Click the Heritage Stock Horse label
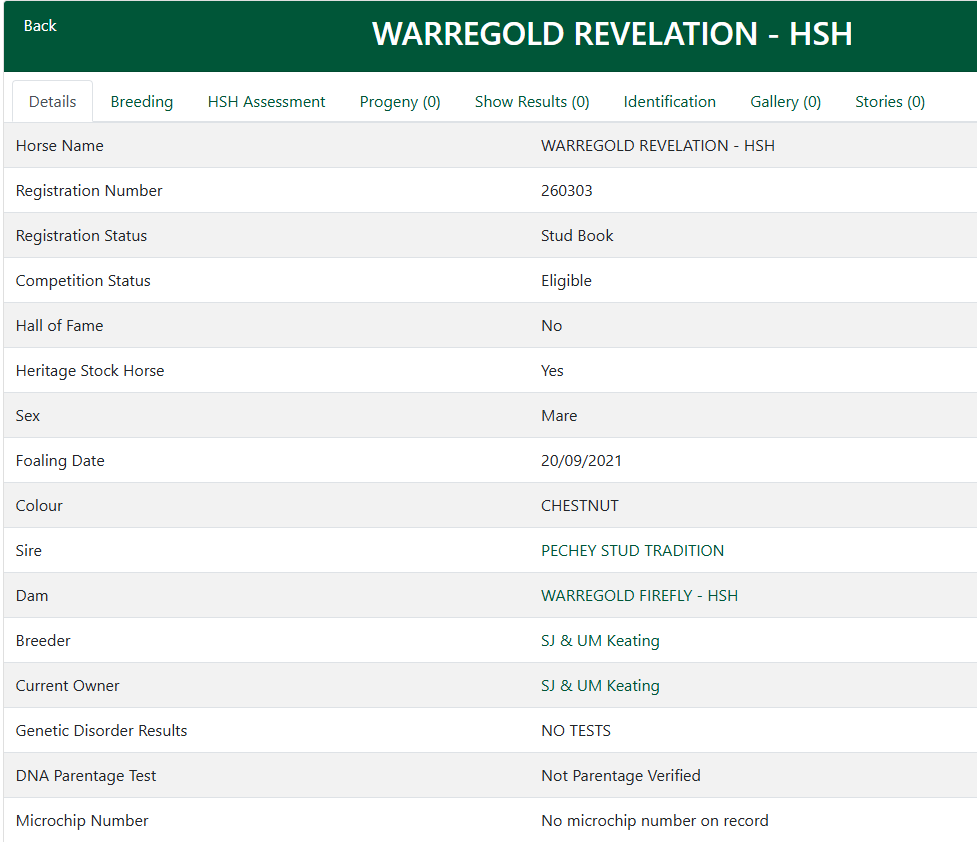 pyautogui.click(x=90, y=370)
